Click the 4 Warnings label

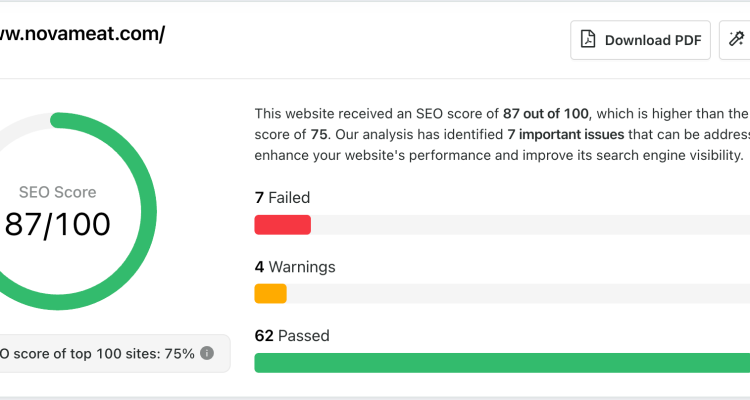coord(295,267)
